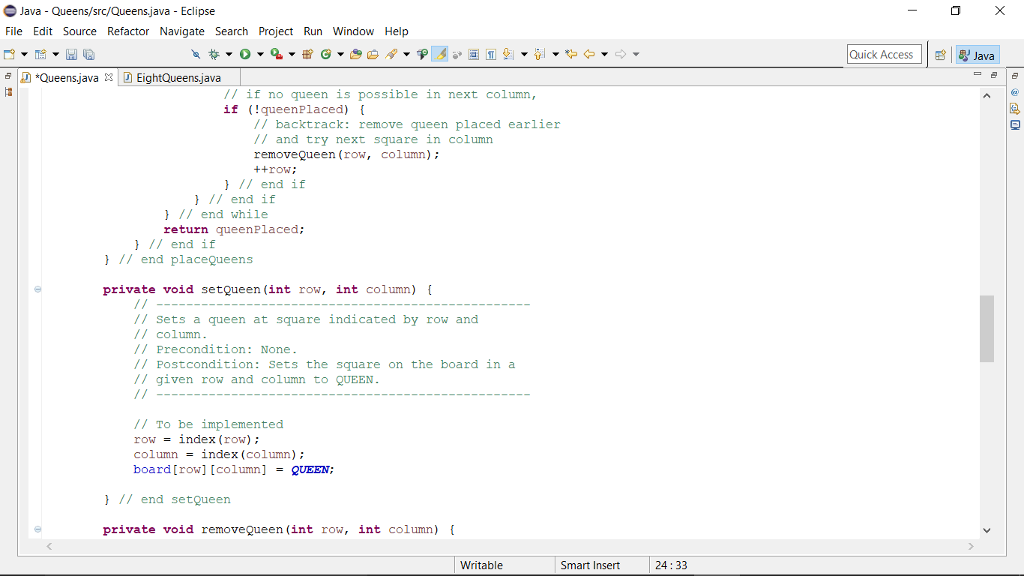Click the 24 : 33 cursor position
This screenshot has width=1024, height=576.
coord(671,565)
